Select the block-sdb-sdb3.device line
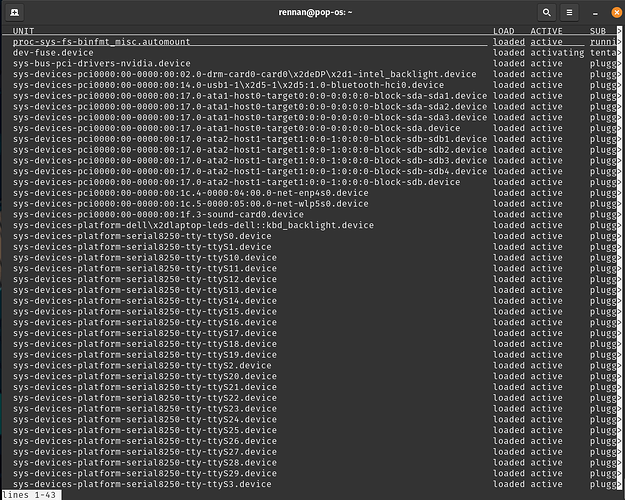Image resolution: width=625 pixels, height=500 pixels. pos(250,160)
